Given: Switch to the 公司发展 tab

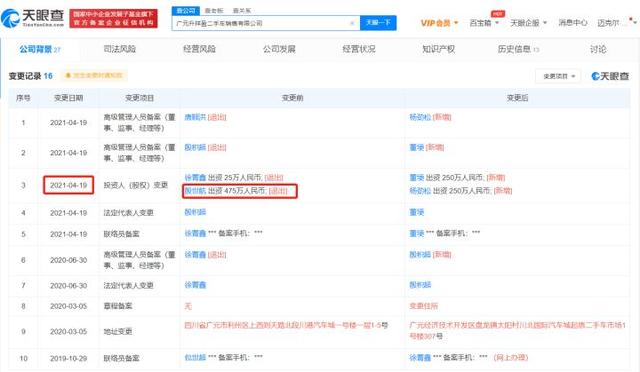Looking at the screenshot, I should 279,49.
